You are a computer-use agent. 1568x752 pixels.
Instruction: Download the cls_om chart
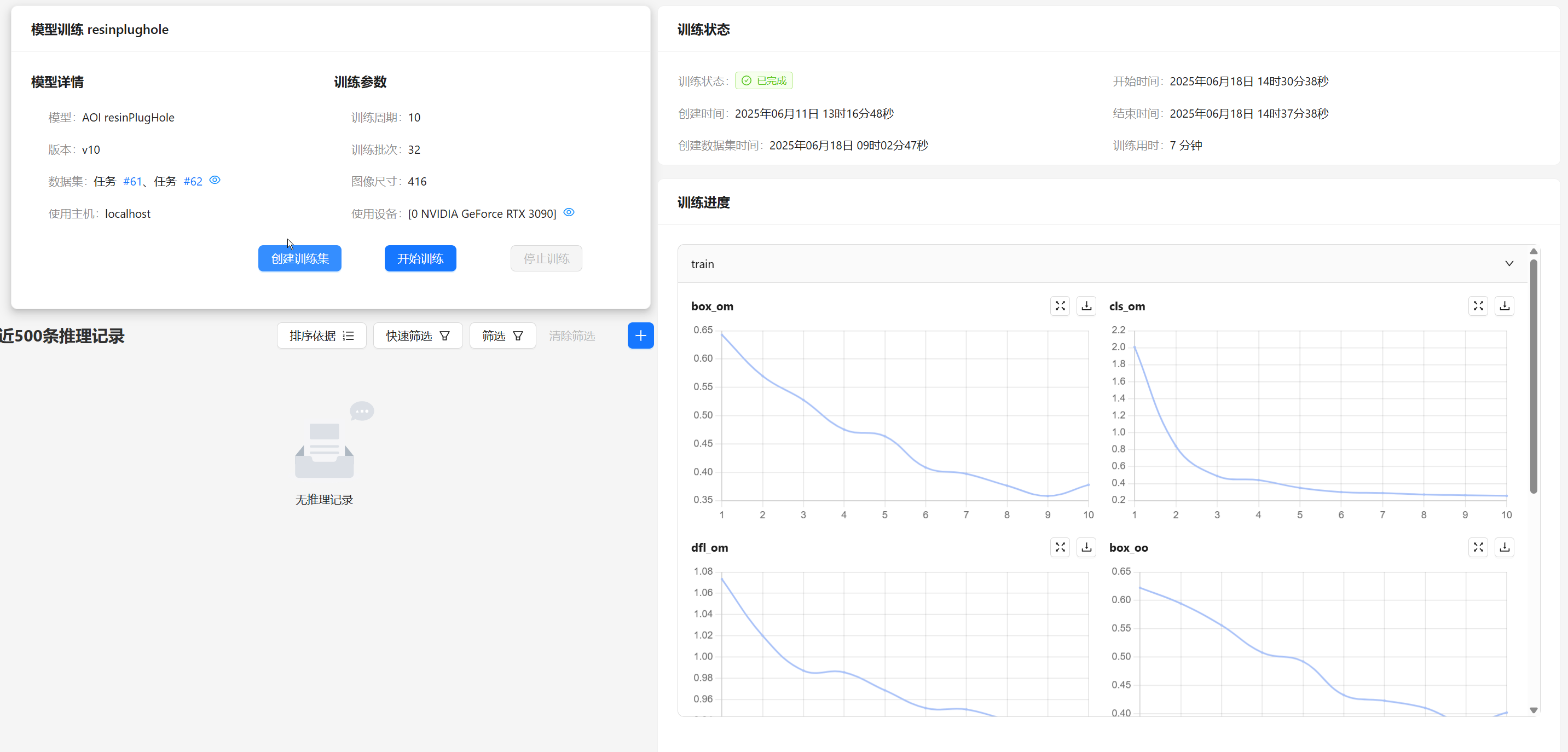pyautogui.click(x=1505, y=306)
